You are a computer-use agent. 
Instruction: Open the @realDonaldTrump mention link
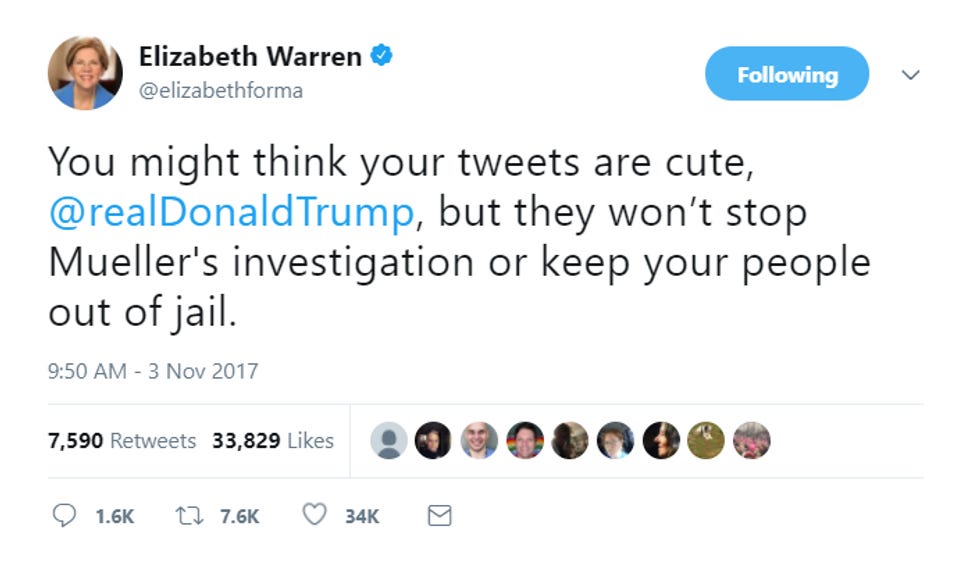232,212
